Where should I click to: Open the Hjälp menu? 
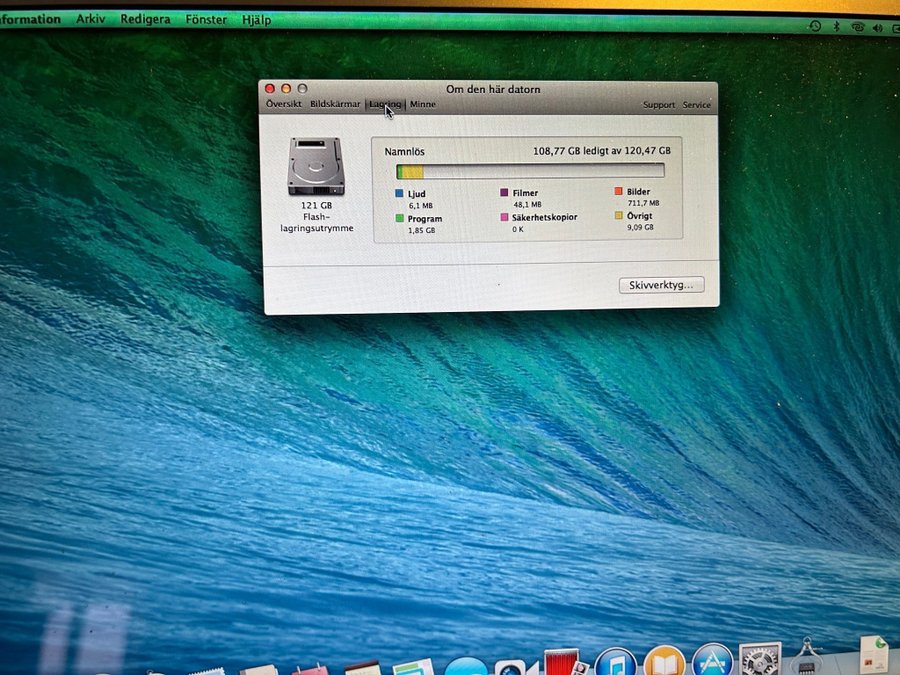click(256, 20)
